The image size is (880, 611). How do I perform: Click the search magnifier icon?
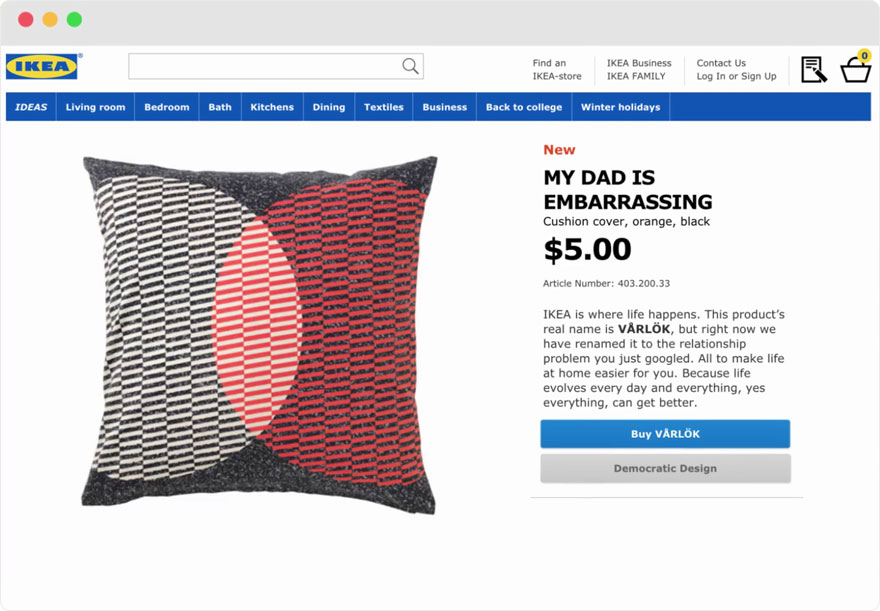pos(410,66)
